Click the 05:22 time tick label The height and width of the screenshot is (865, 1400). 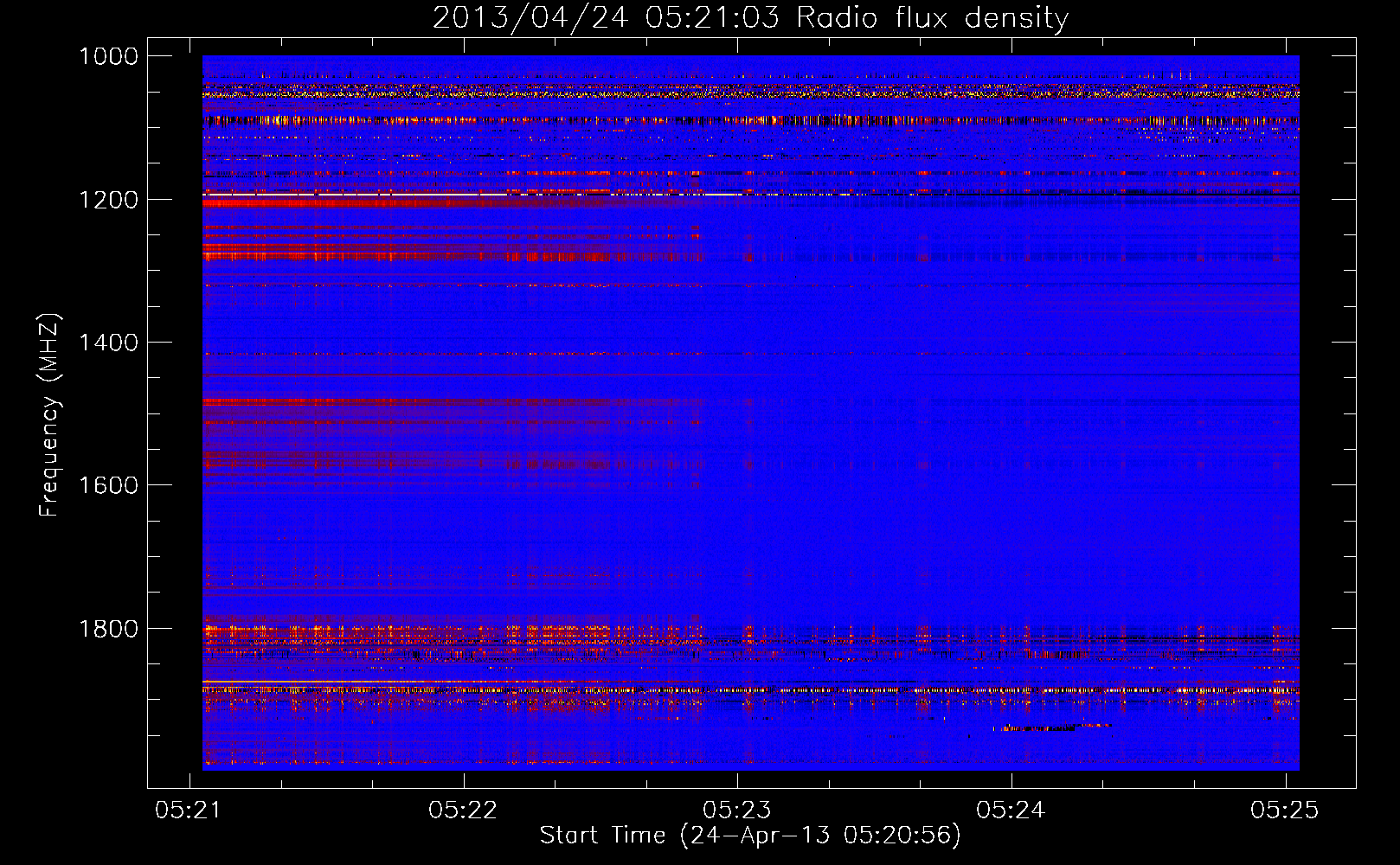coord(463,810)
